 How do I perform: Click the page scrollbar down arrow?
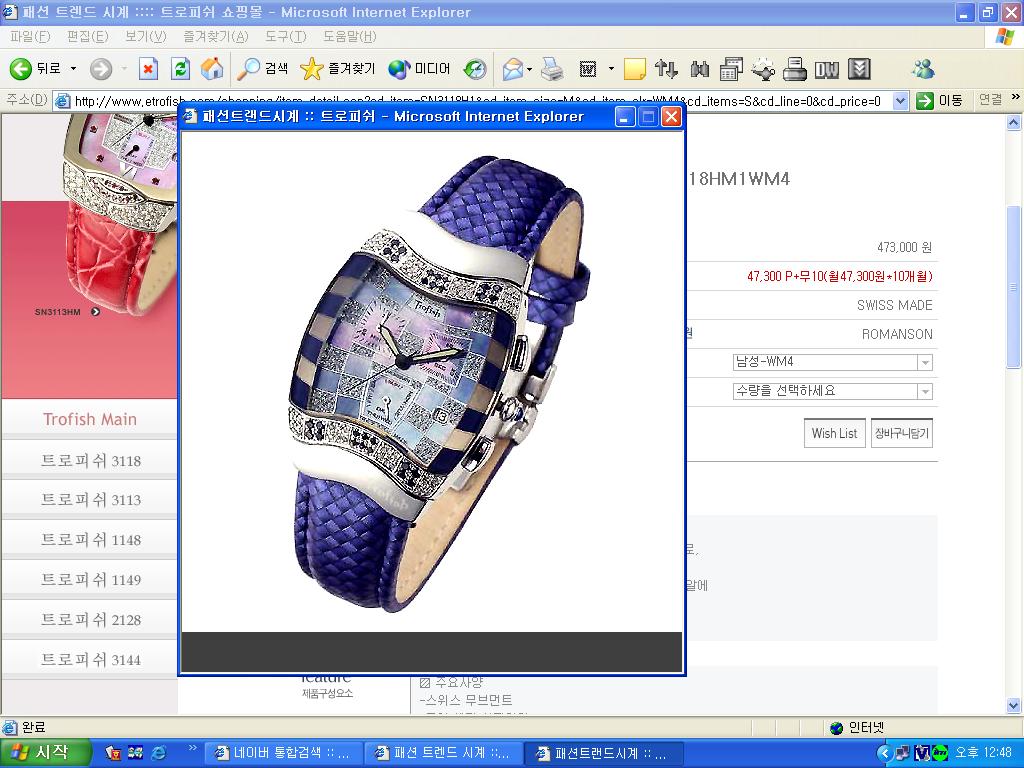(x=1014, y=705)
